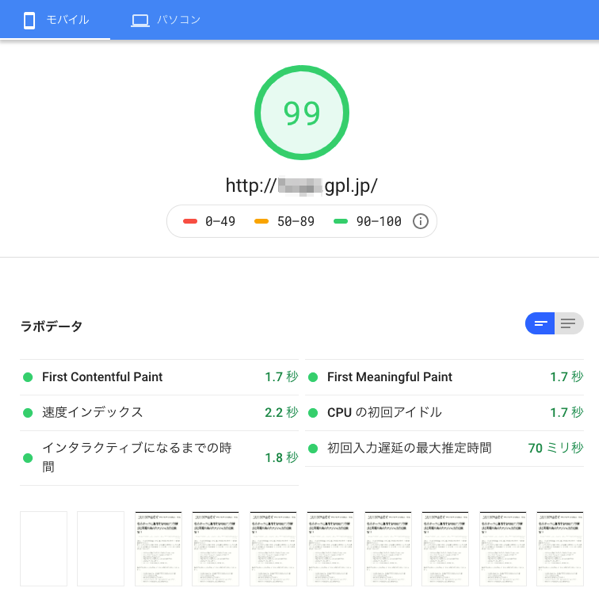Click the CPU の初回アイドル metric label
The image size is (599, 600).
pos(384,412)
